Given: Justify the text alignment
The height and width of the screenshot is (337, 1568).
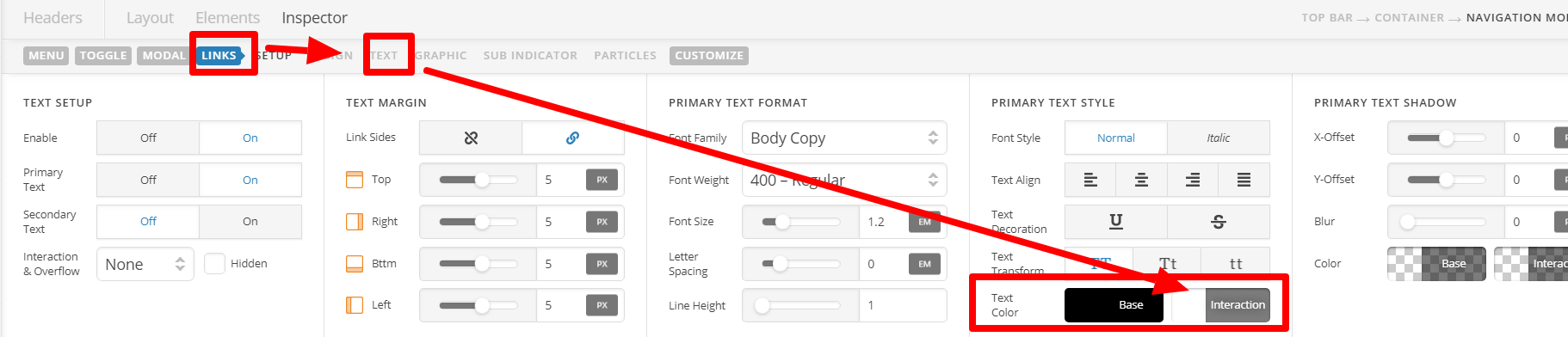Looking at the screenshot, I should click(x=1244, y=180).
